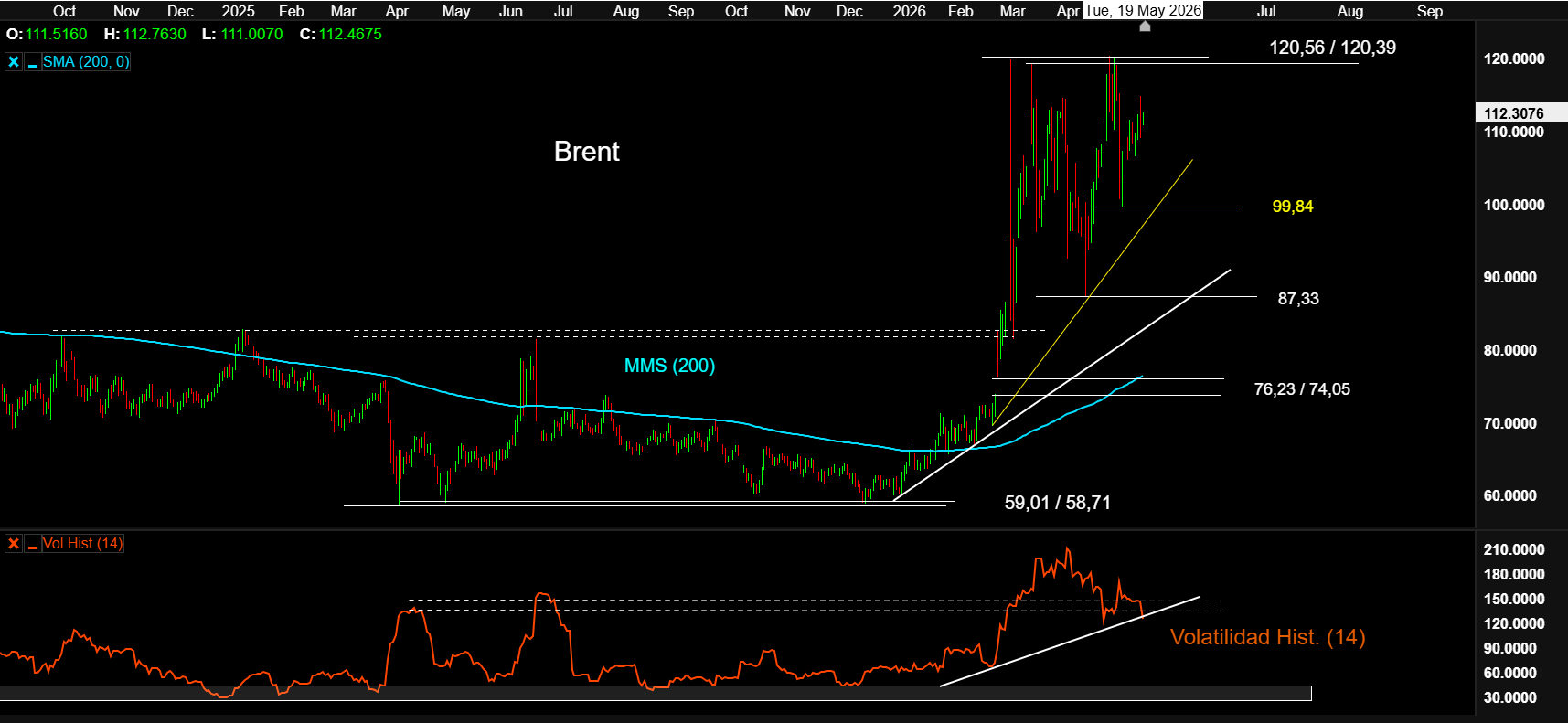Click the 120.0000 price axis label
Viewport: 1568px width, 723px height.
pyautogui.click(x=1514, y=59)
